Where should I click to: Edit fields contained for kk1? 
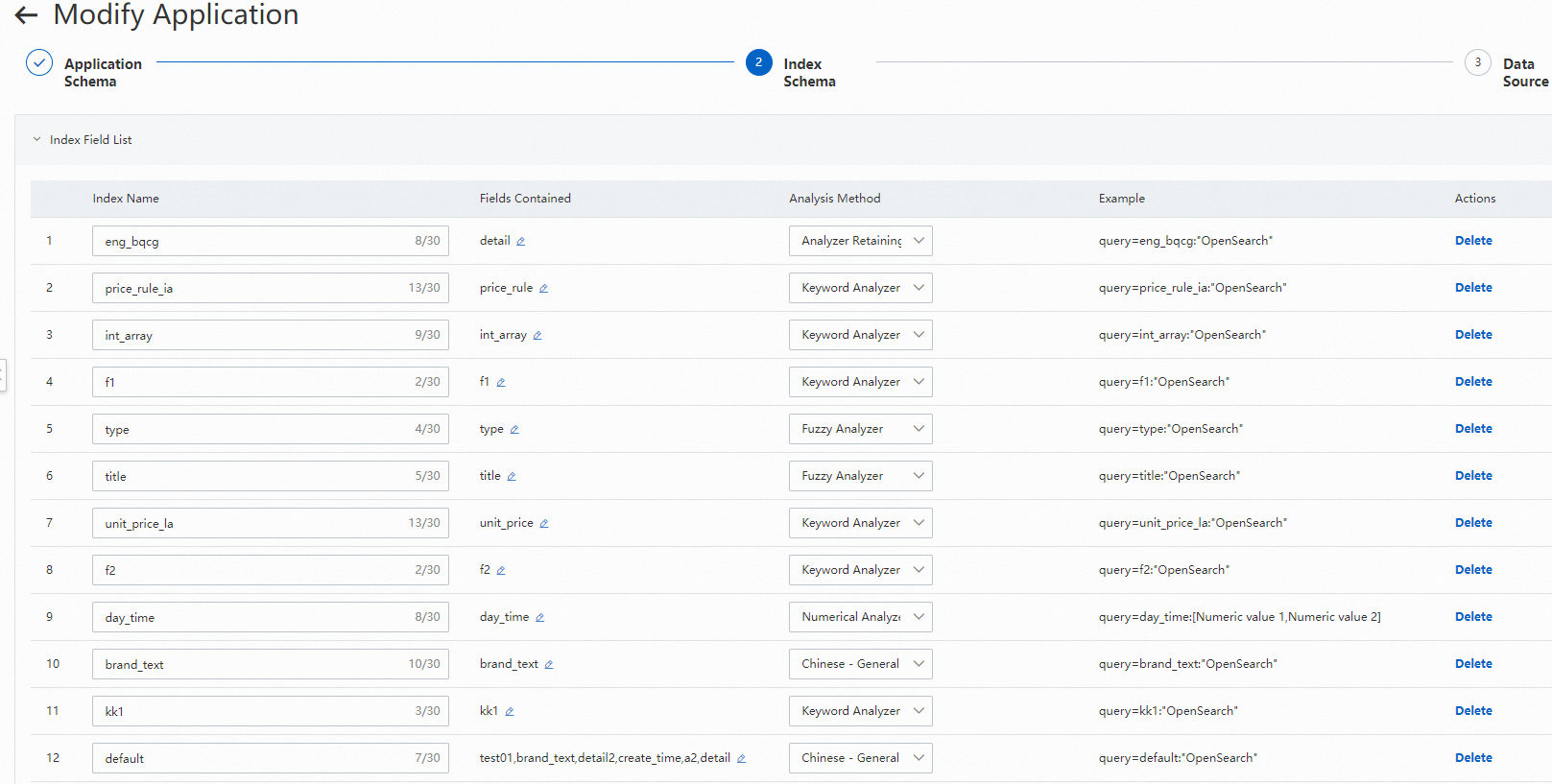click(x=510, y=712)
